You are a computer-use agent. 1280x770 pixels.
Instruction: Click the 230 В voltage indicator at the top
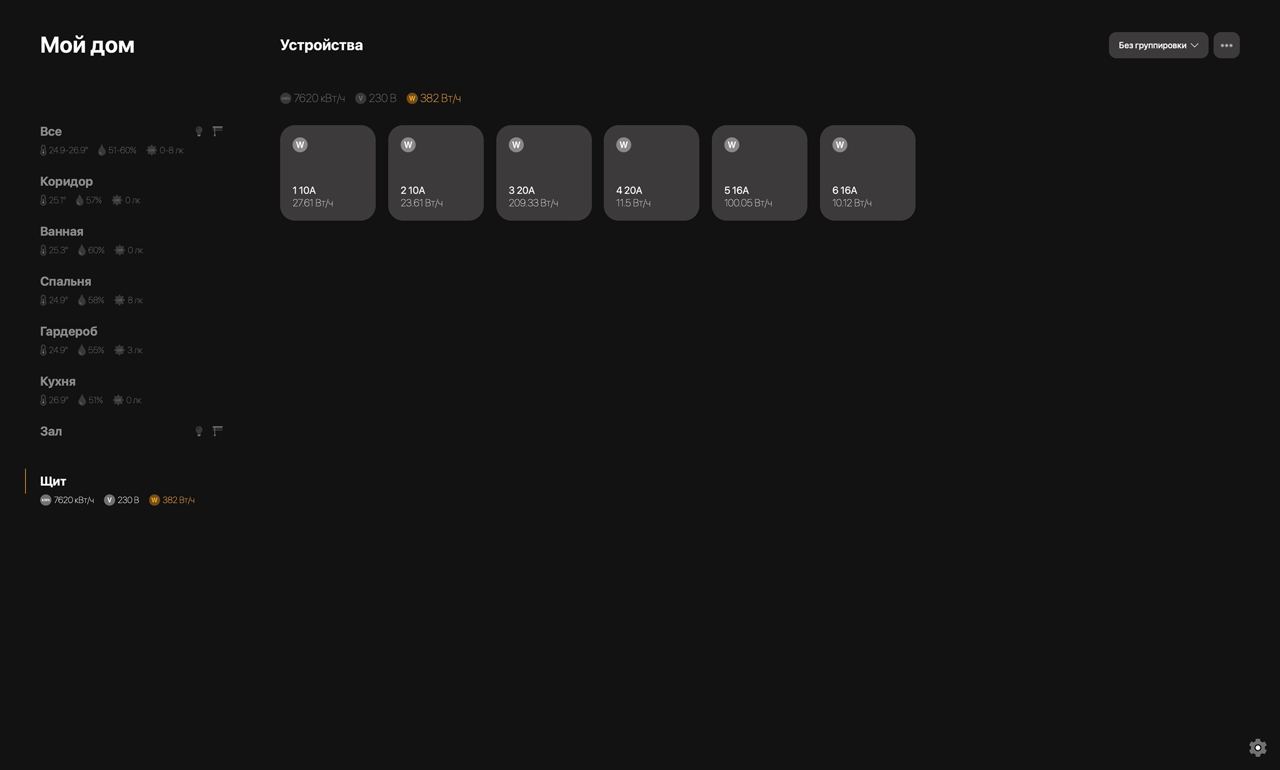(376, 98)
